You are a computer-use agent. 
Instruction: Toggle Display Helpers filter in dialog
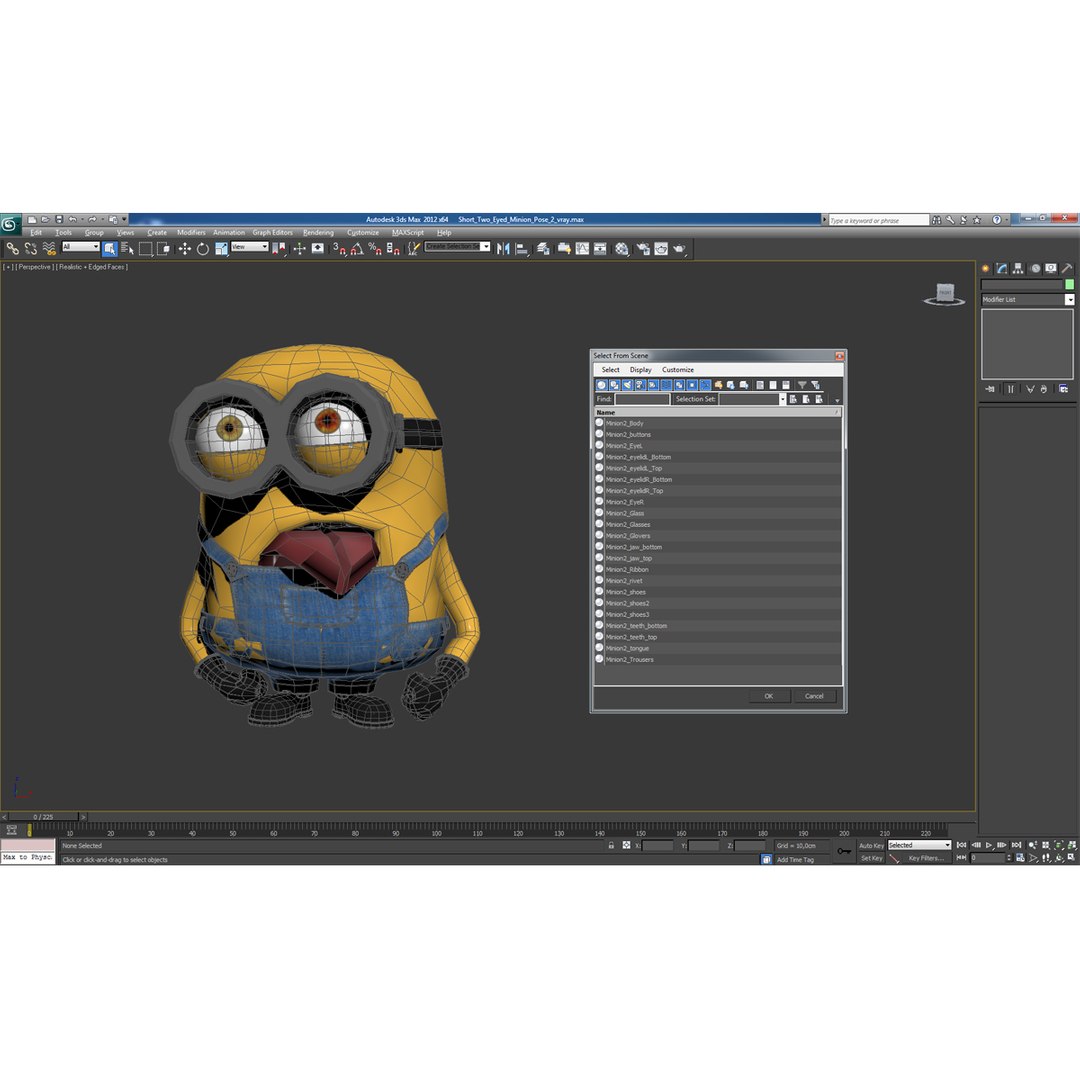click(x=653, y=385)
